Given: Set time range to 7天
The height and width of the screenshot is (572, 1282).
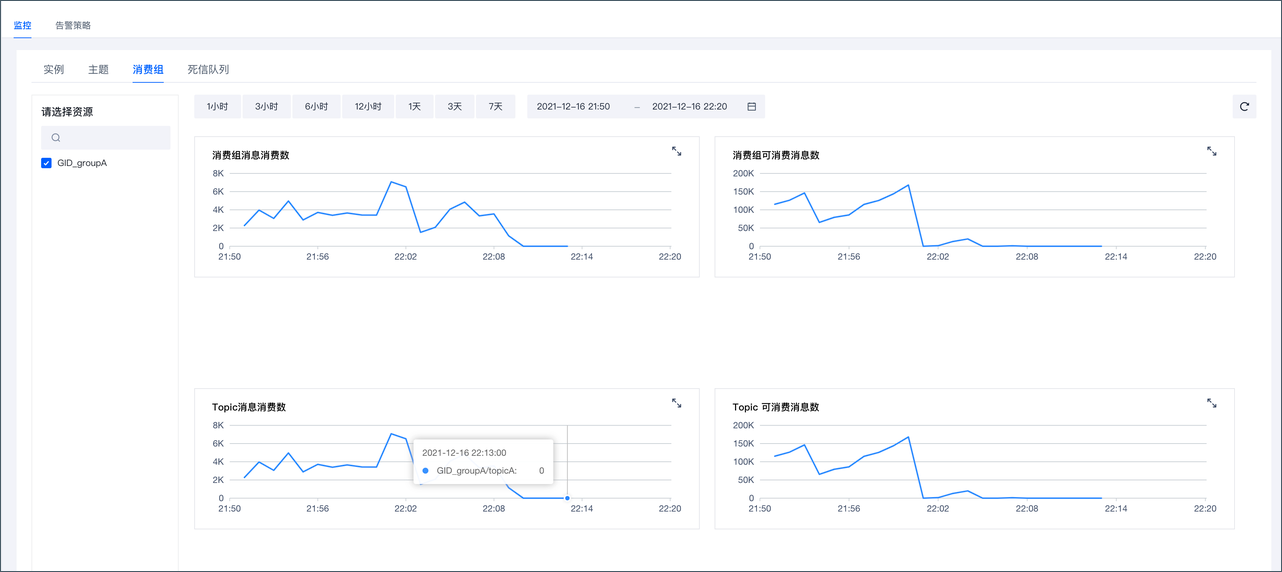Looking at the screenshot, I should click(496, 106).
